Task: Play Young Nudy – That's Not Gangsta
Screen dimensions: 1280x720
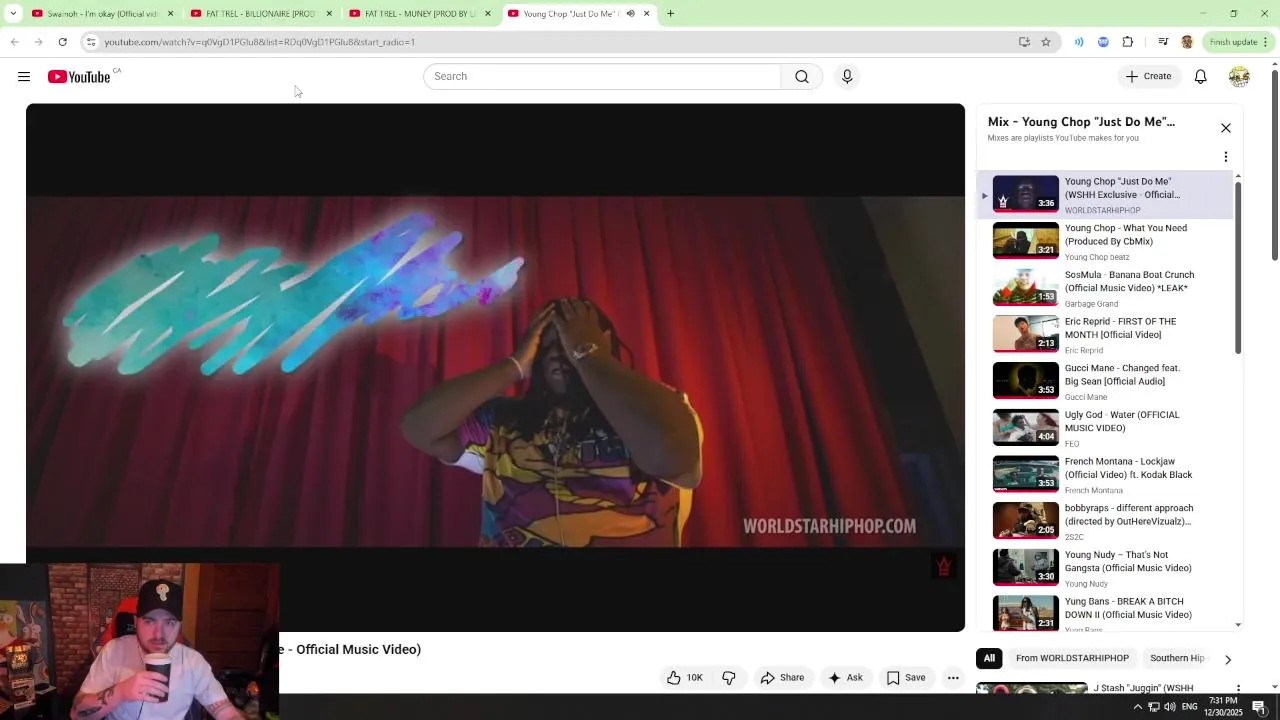Action: [1105, 568]
